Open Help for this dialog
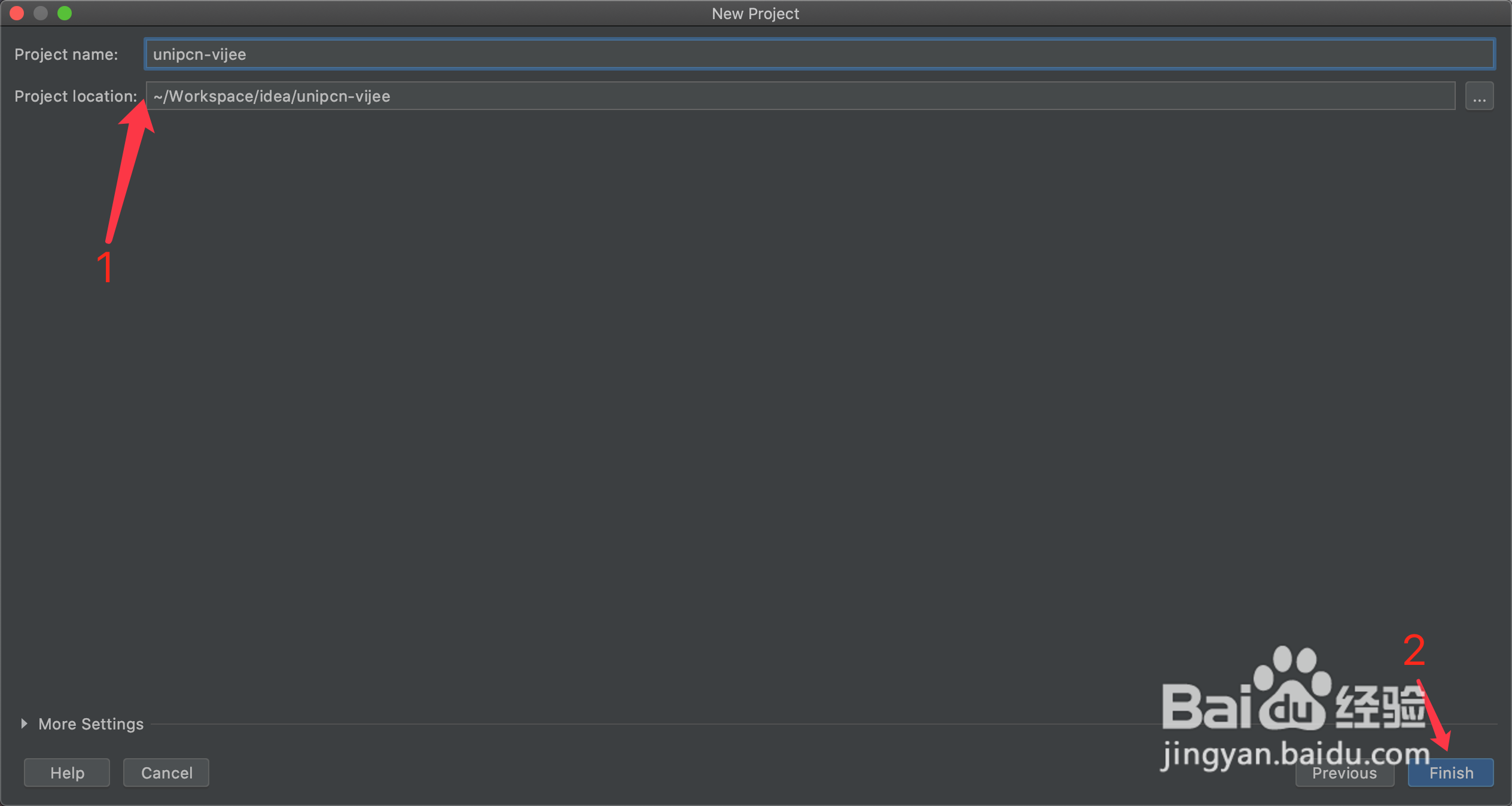Viewport: 1512px width, 806px height. coord(67,773)
